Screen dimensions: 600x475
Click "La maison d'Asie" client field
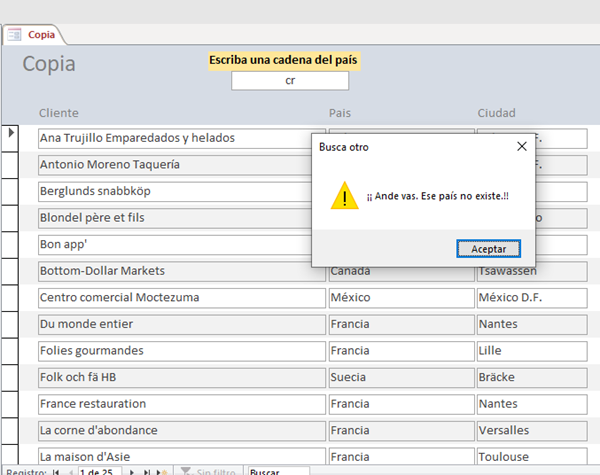tap(182, 457)
